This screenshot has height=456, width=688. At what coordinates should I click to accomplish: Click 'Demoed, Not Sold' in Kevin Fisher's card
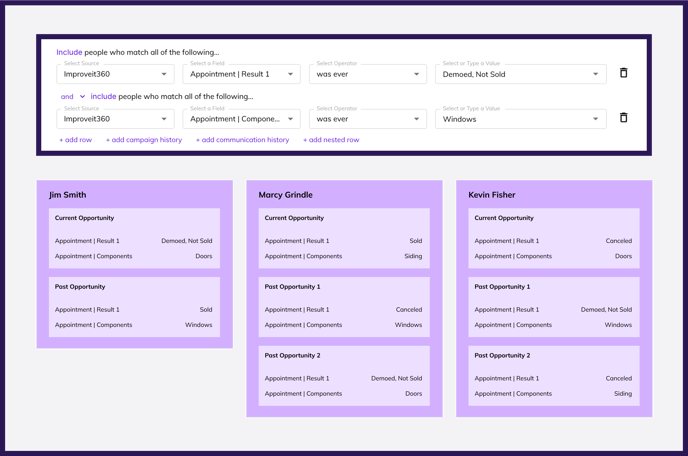(606, 310)
